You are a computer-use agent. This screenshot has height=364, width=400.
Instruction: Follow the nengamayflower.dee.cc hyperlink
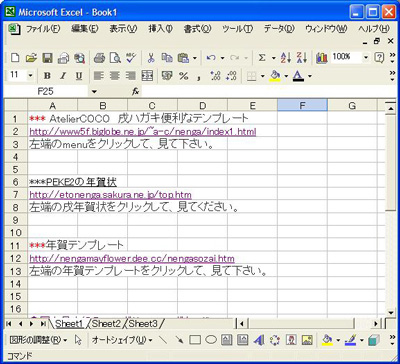132,258
